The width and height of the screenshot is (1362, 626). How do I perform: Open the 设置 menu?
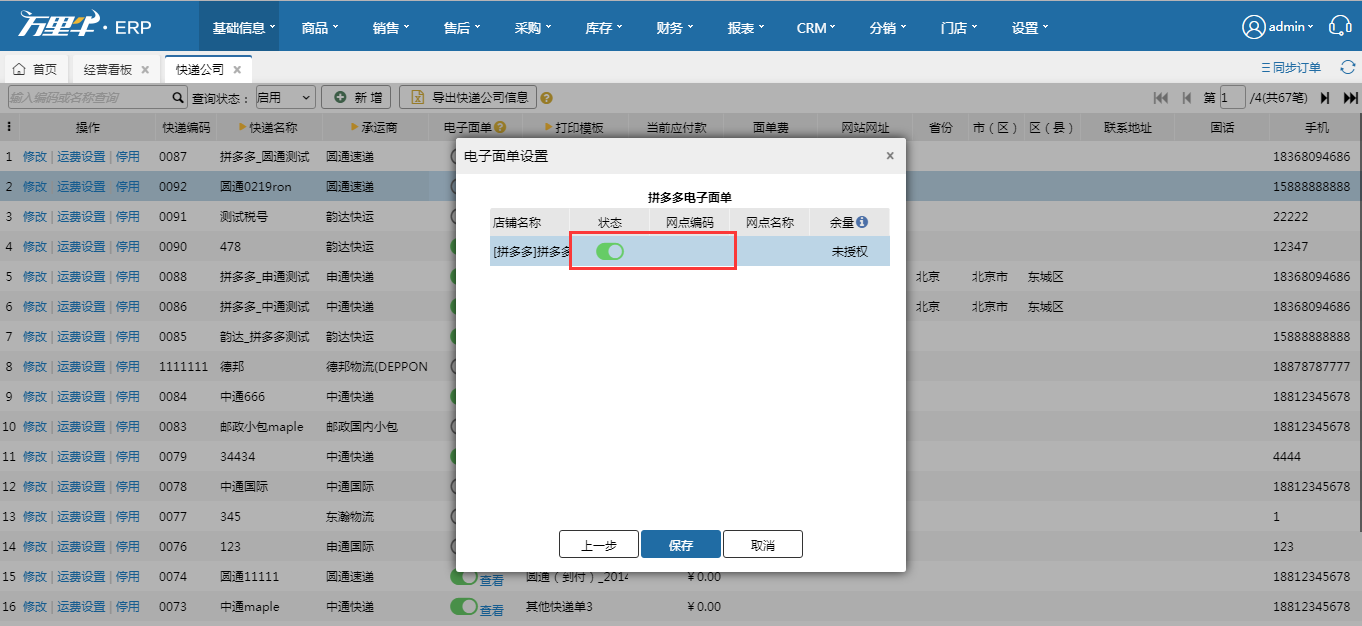click(1030, 28)
